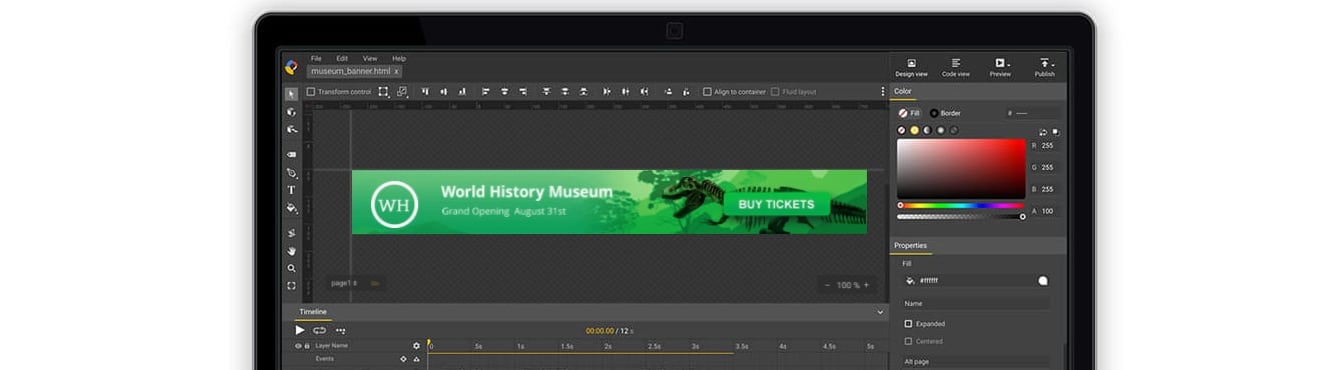
Task: Select the Pen drawing tool
Action: (x=291, y=173)
